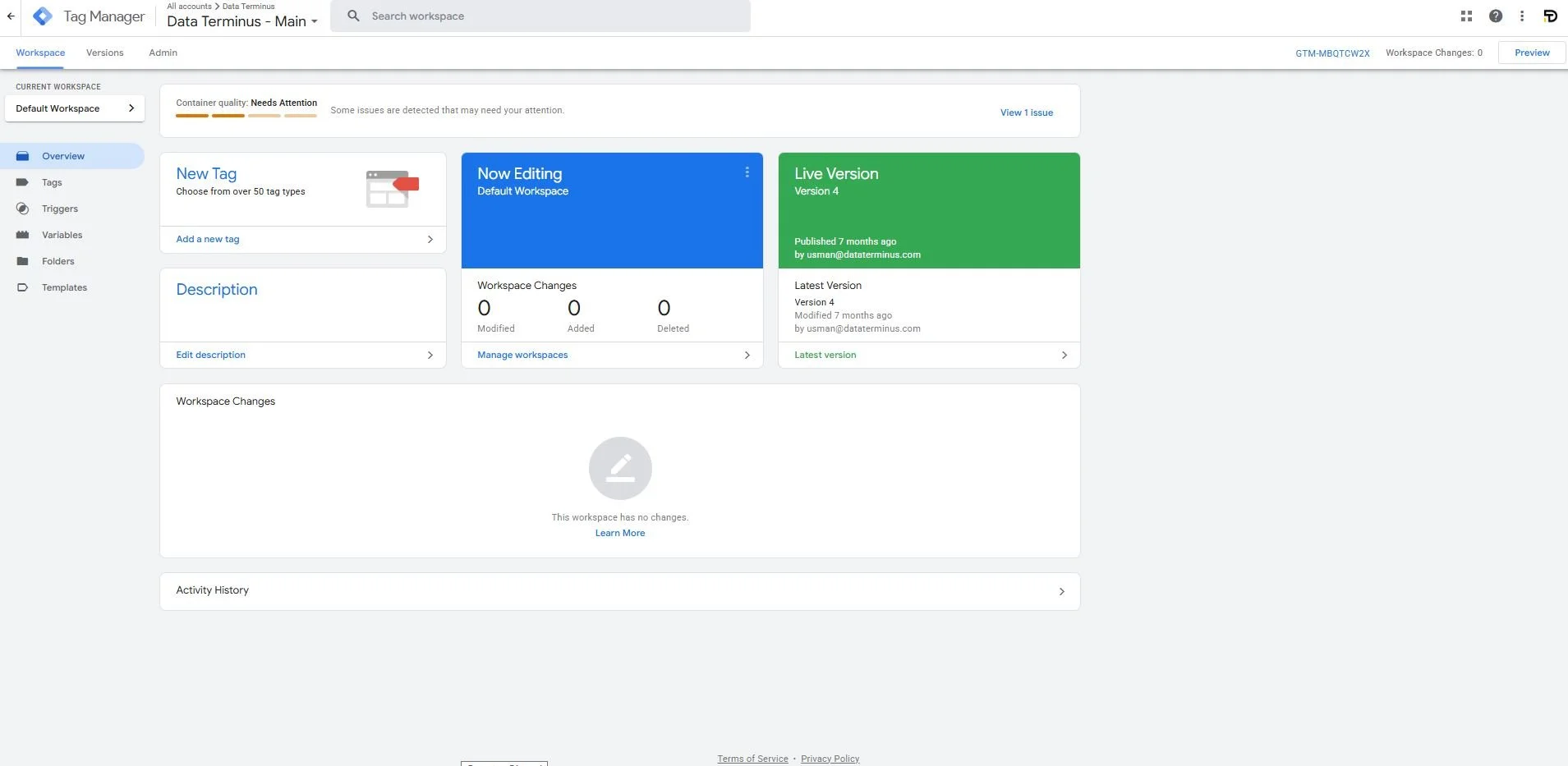
Task: Click the account avatar icon
Action: tap(1550, 16)
